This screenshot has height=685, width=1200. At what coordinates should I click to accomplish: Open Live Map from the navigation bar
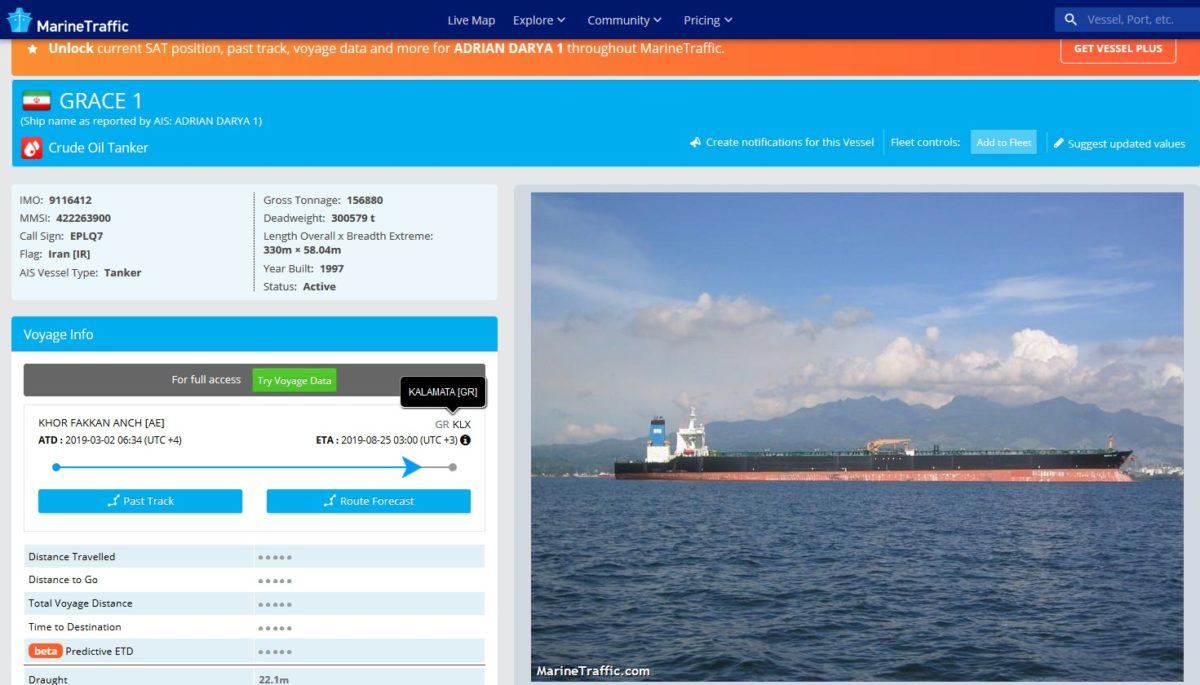pos(471,20)
